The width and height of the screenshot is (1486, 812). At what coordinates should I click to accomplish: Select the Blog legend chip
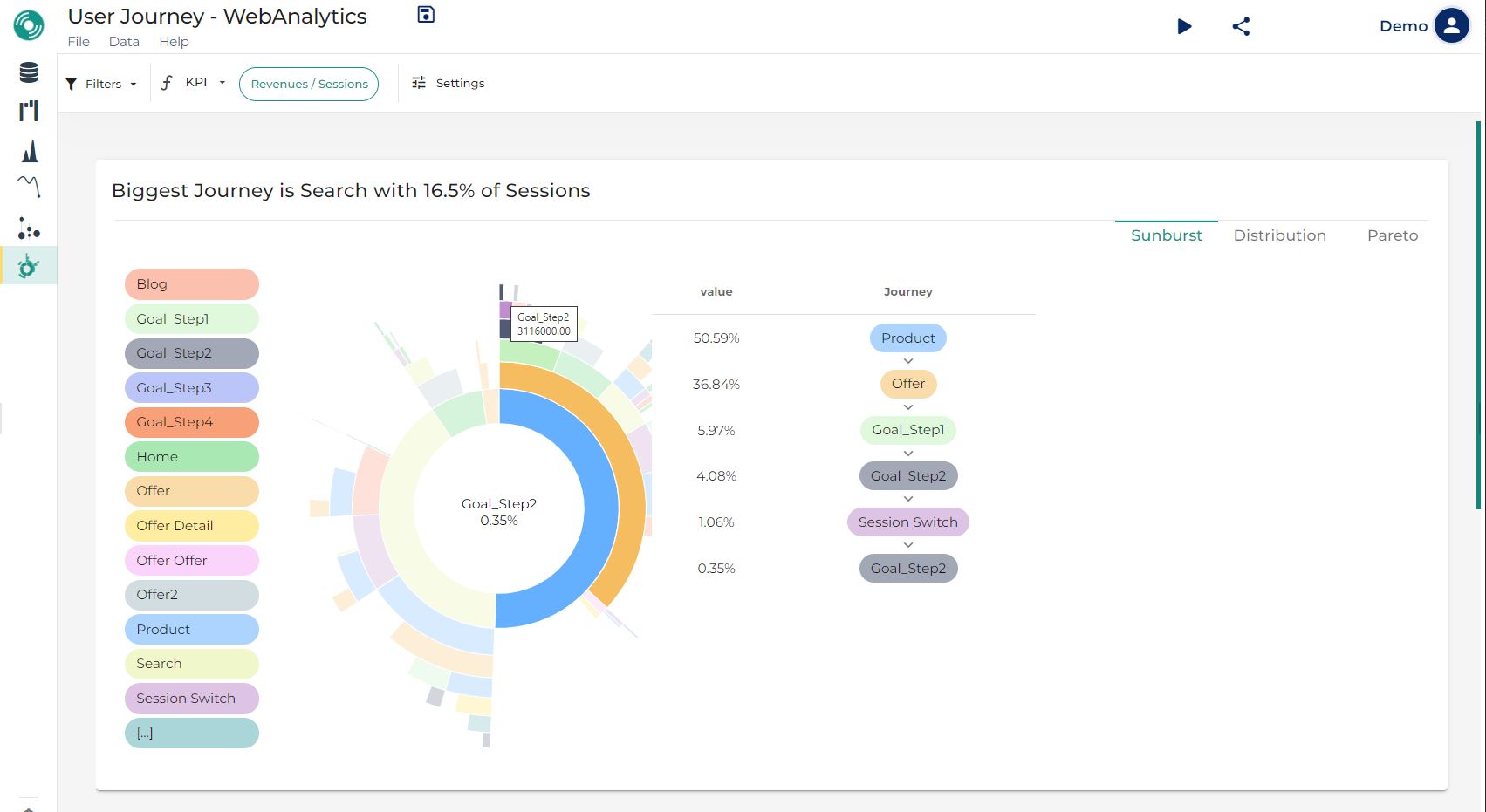pos(192,284)
